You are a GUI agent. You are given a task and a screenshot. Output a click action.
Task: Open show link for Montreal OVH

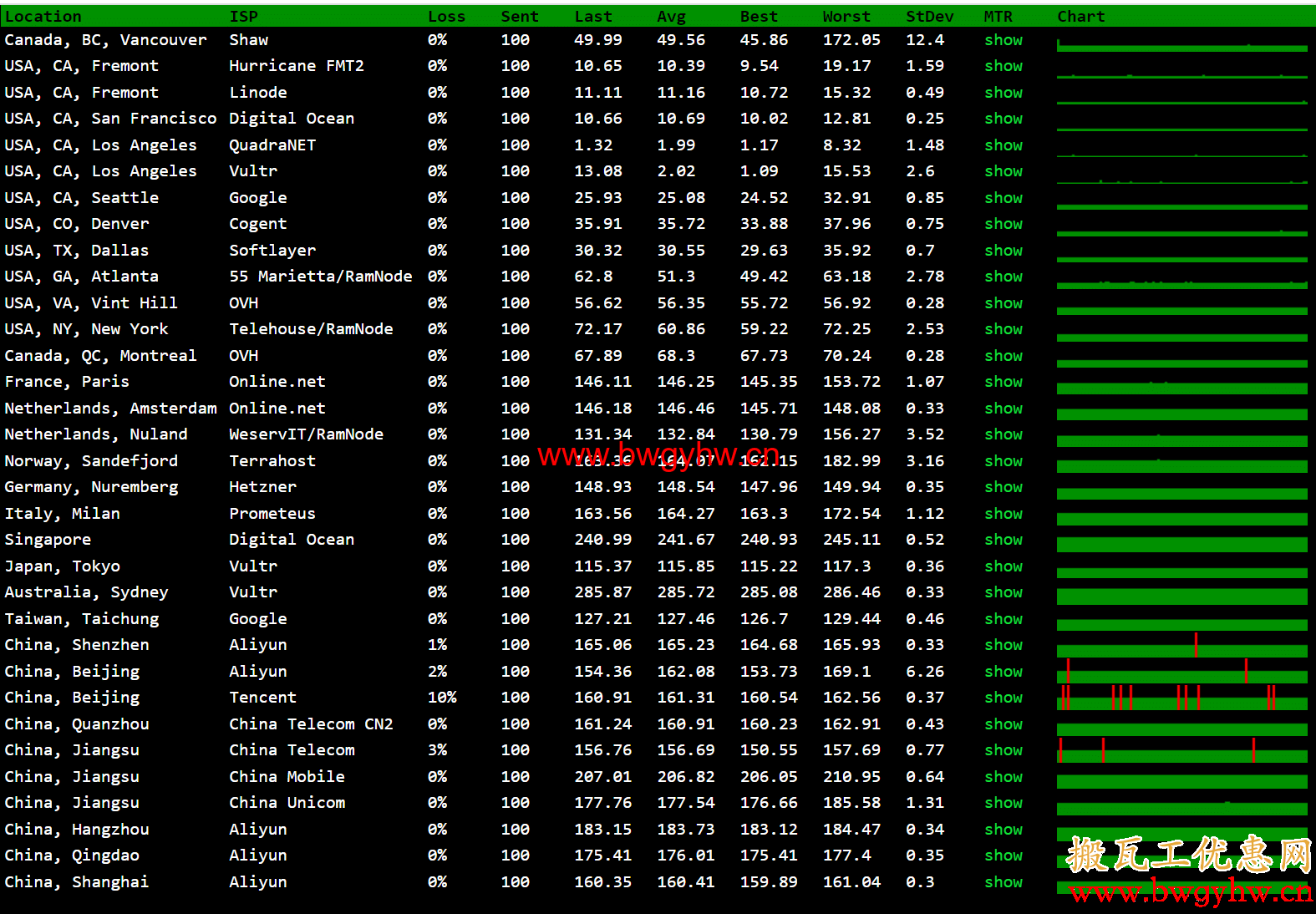(1004, 356)
